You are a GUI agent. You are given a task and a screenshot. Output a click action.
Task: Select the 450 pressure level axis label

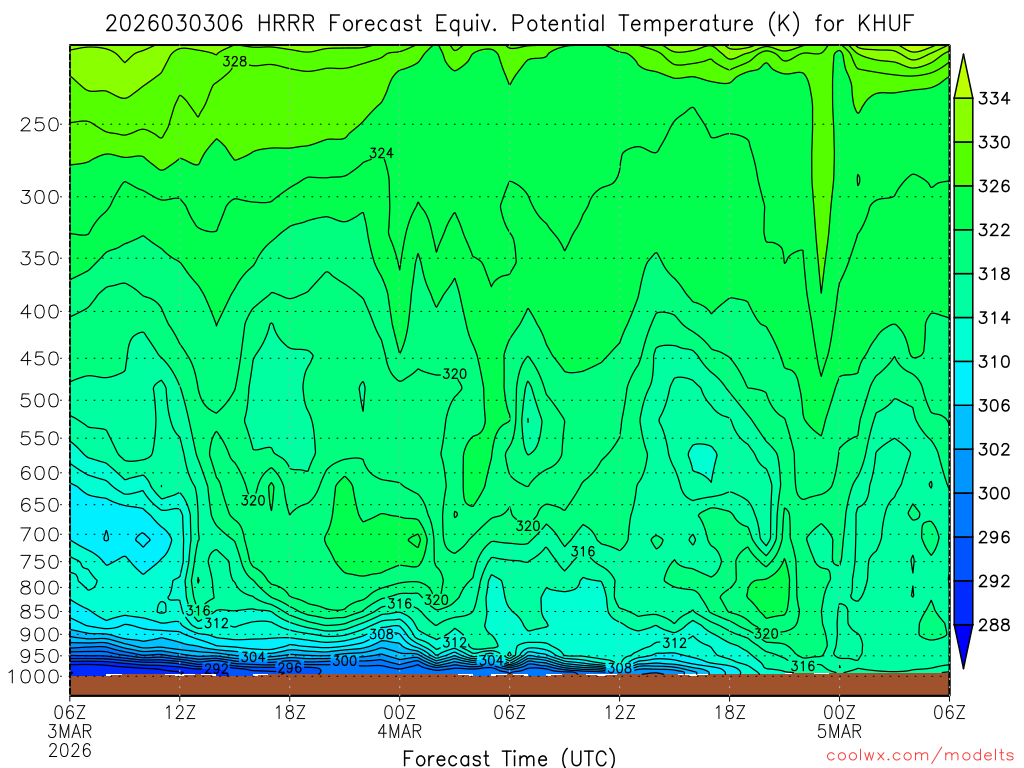click(x=40, y=359)
